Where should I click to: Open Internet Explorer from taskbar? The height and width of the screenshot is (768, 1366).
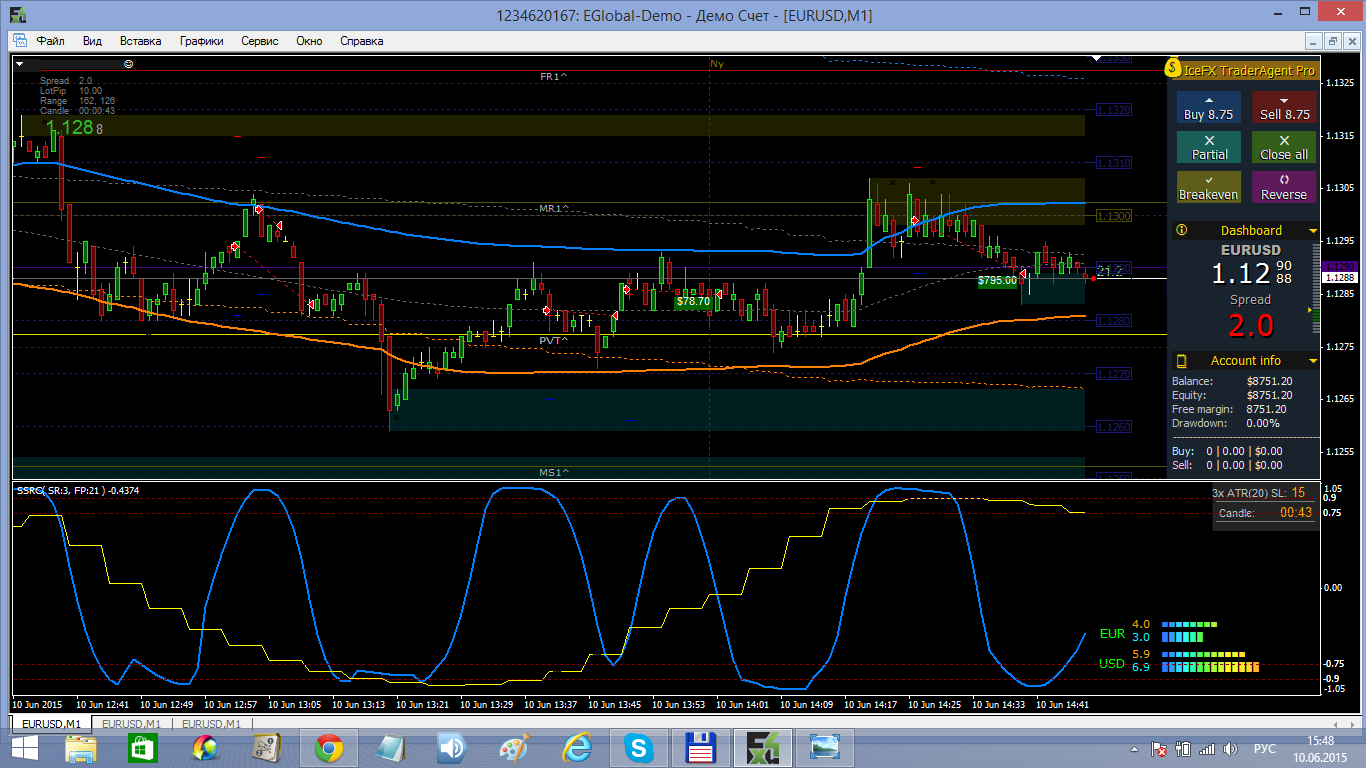click(x=577, y=748)
